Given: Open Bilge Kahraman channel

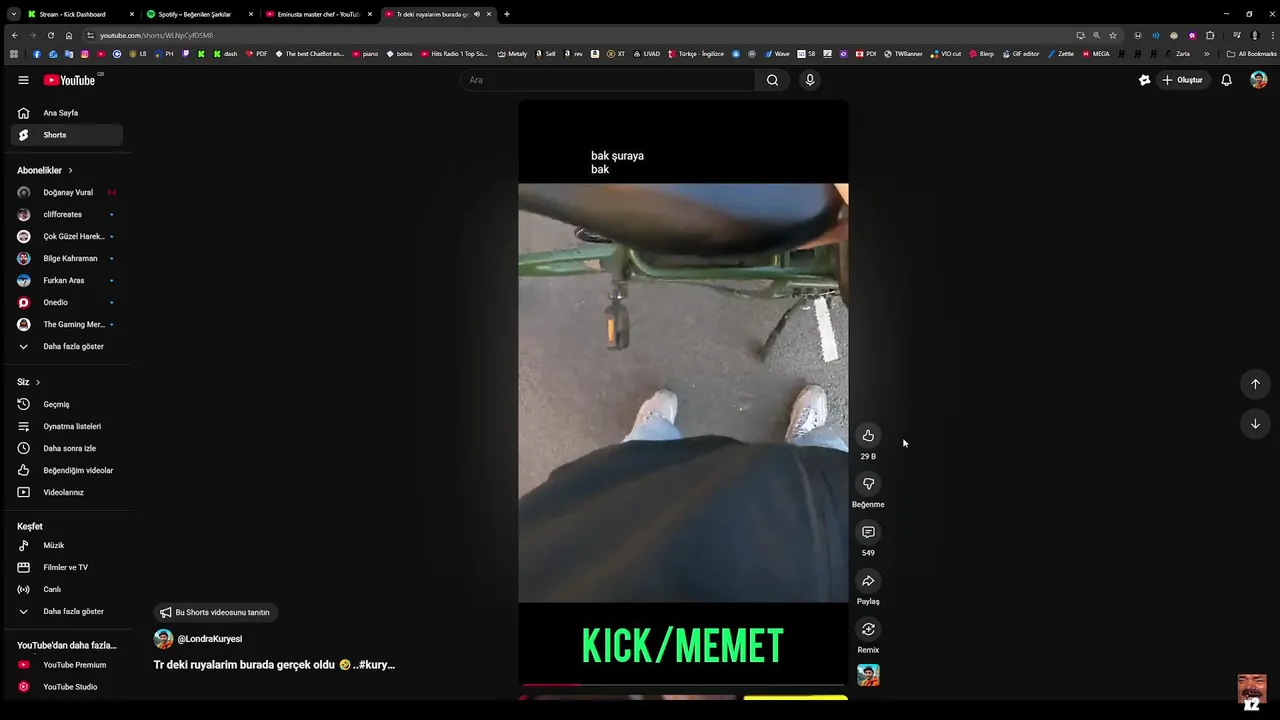Looking at the screenshot, I should click(x=67, y=258).
